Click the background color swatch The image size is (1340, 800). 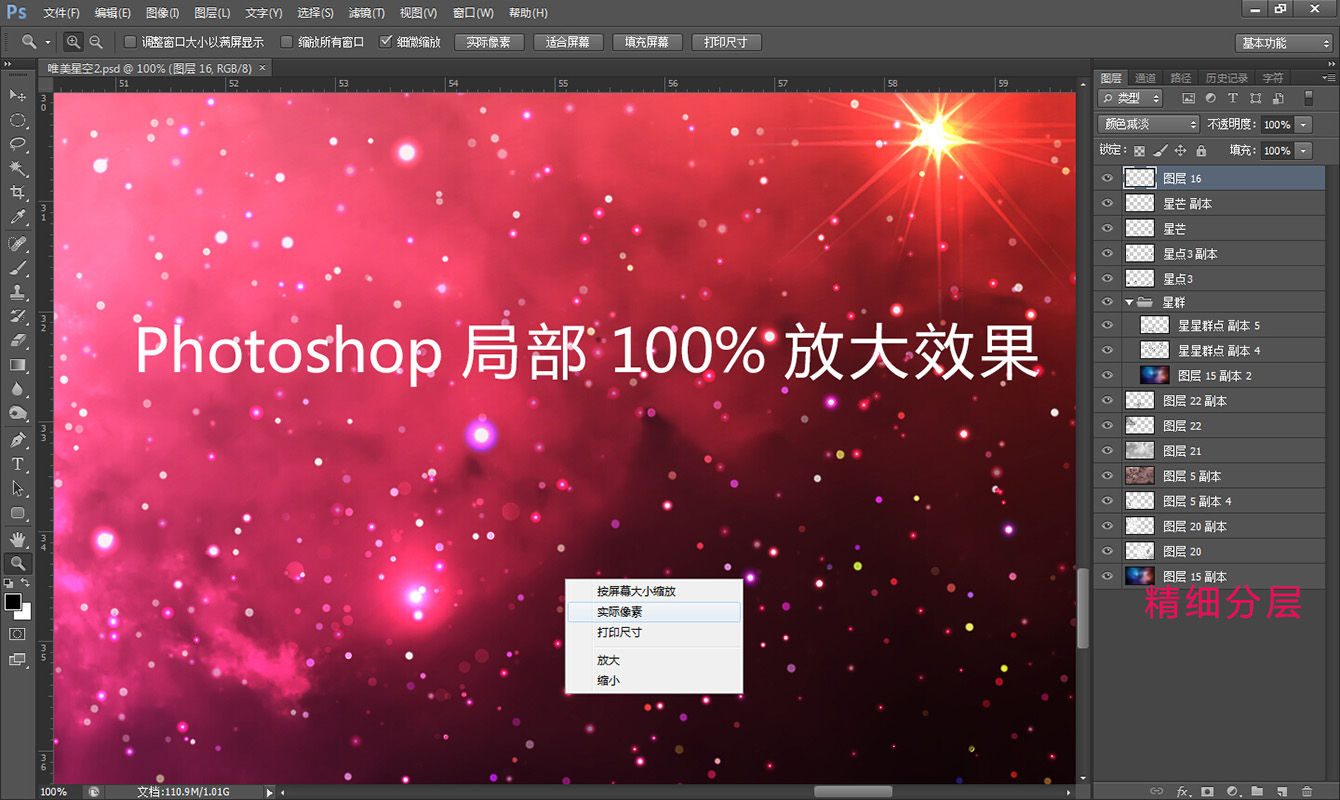(x=23, y=612)
